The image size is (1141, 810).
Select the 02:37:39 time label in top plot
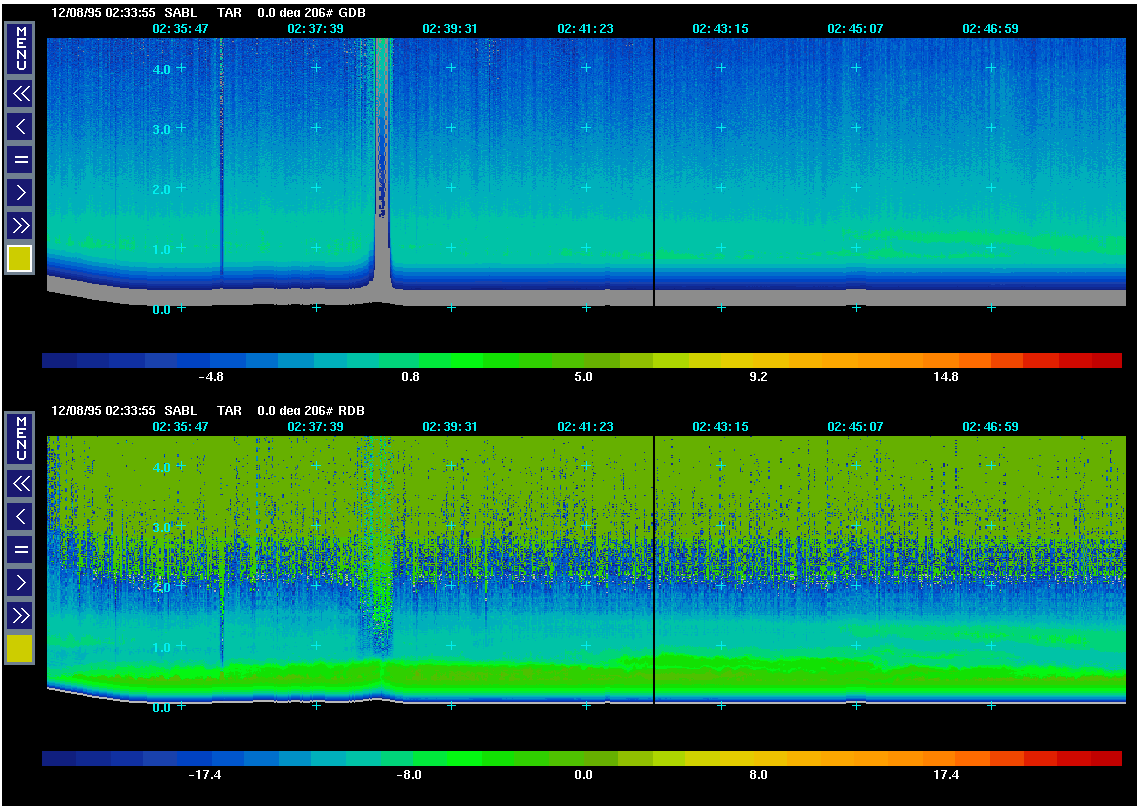[x=315, y=29]
